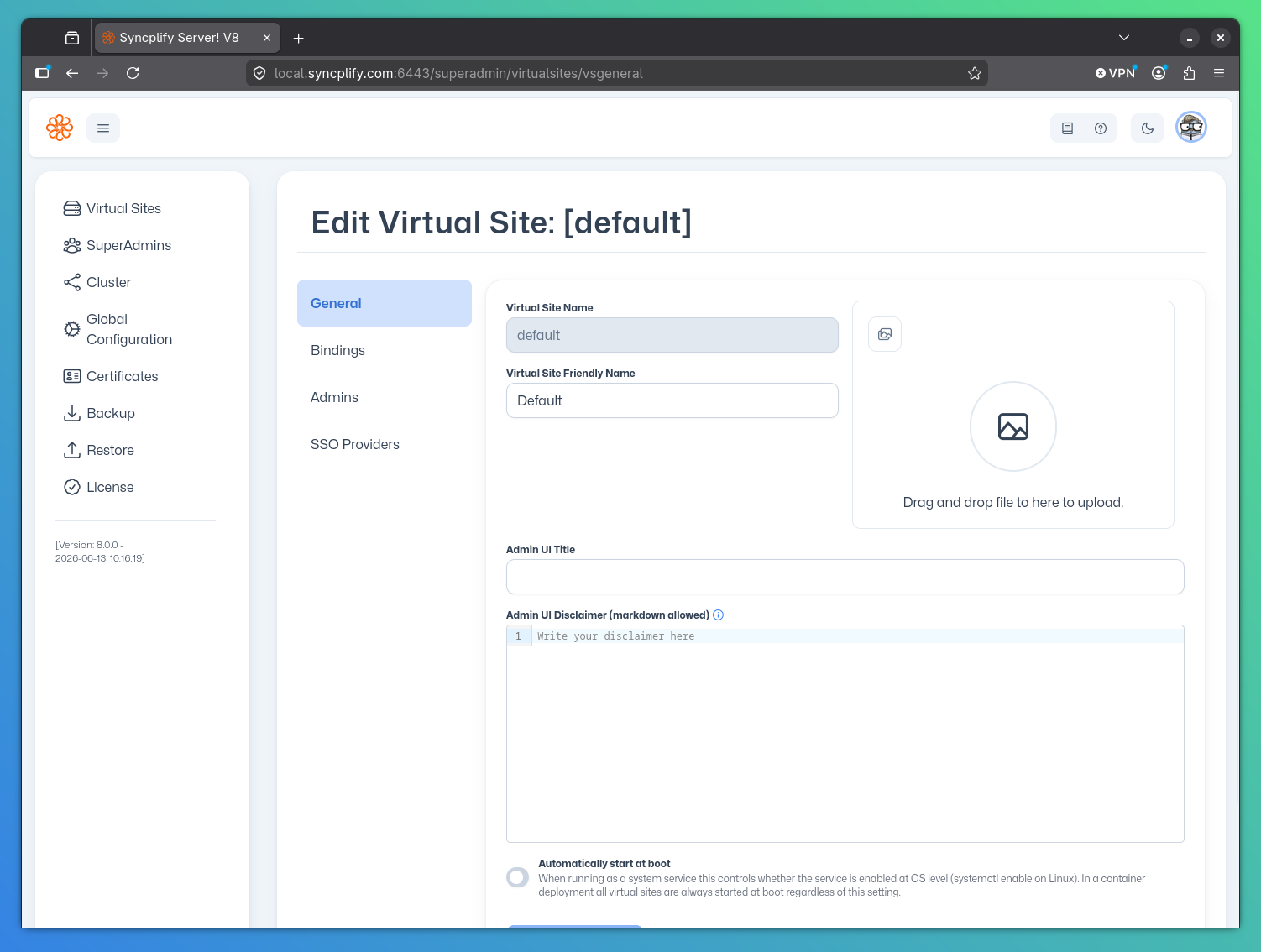Open Certificates in sidebar
Viewport: 1261px width, 952px height.
point(111,376)
